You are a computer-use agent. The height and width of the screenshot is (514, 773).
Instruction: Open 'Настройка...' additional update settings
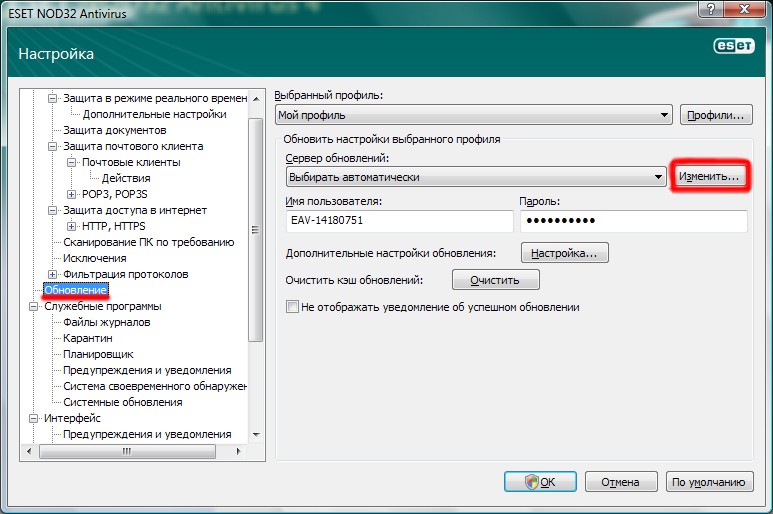pyautogui.click(x=564, y=253)
